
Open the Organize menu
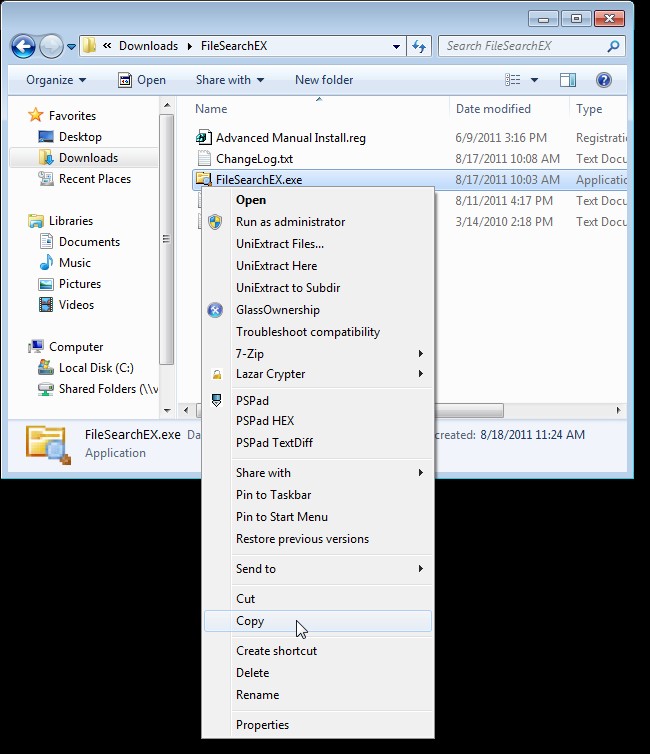point(56,80)
